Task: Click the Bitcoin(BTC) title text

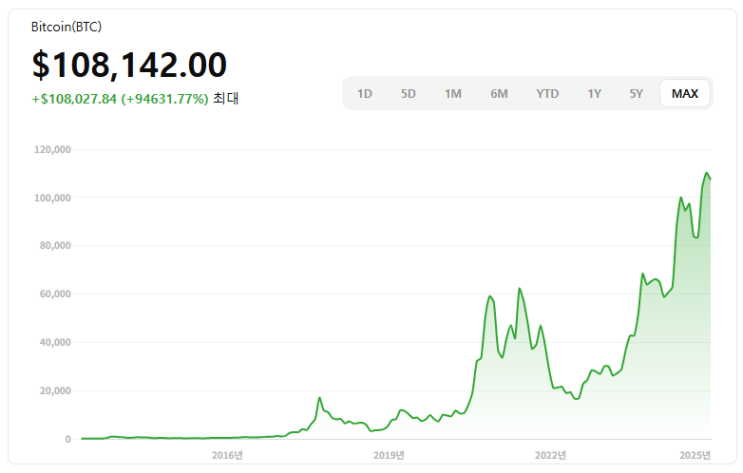Action: pyautogui.click(x=66, y=27)
